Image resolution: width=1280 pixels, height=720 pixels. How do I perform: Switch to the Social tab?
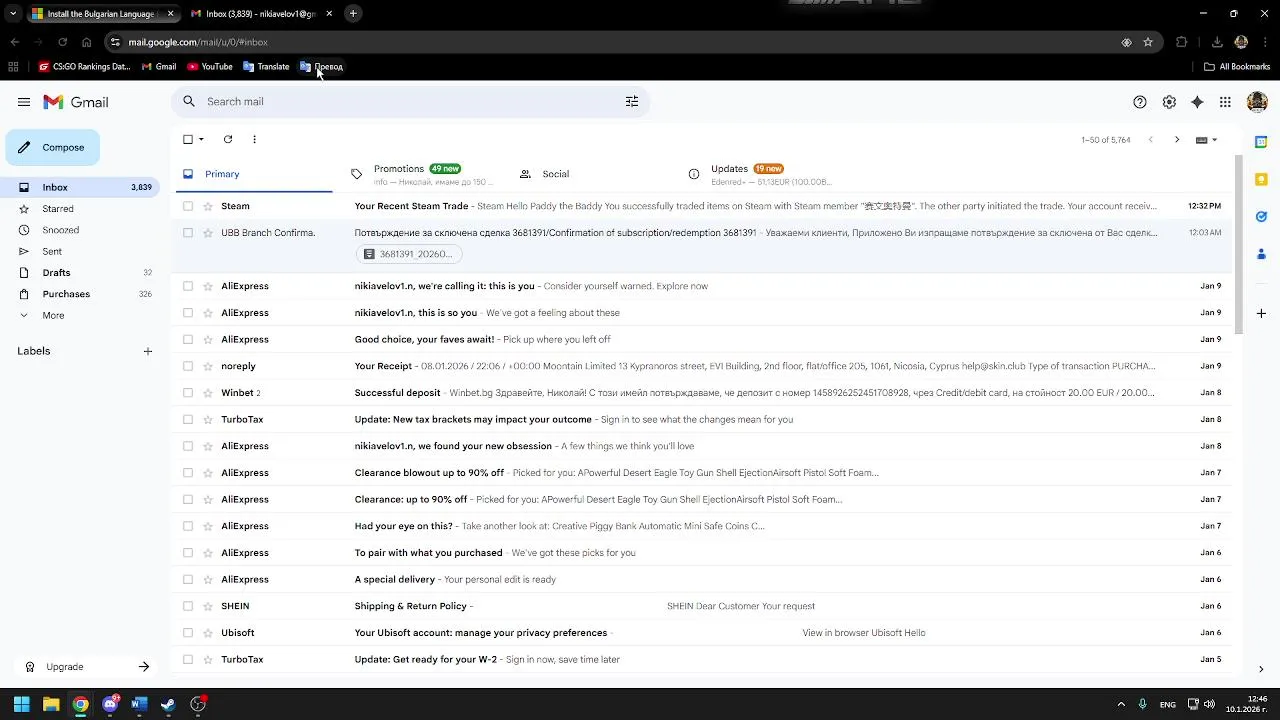pyautogui.click(x=590, y=174)
